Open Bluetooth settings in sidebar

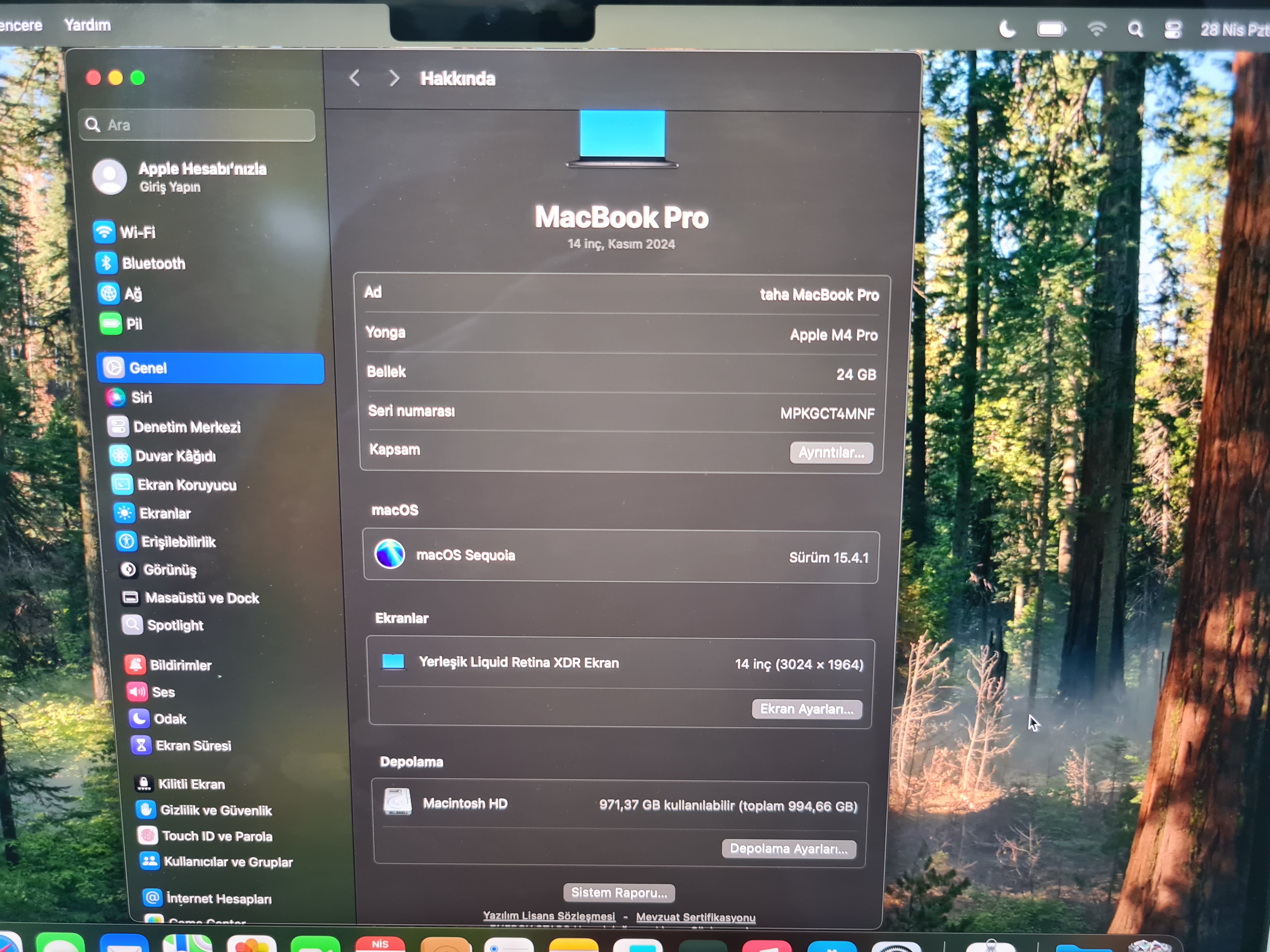click(x=140, y=263)
